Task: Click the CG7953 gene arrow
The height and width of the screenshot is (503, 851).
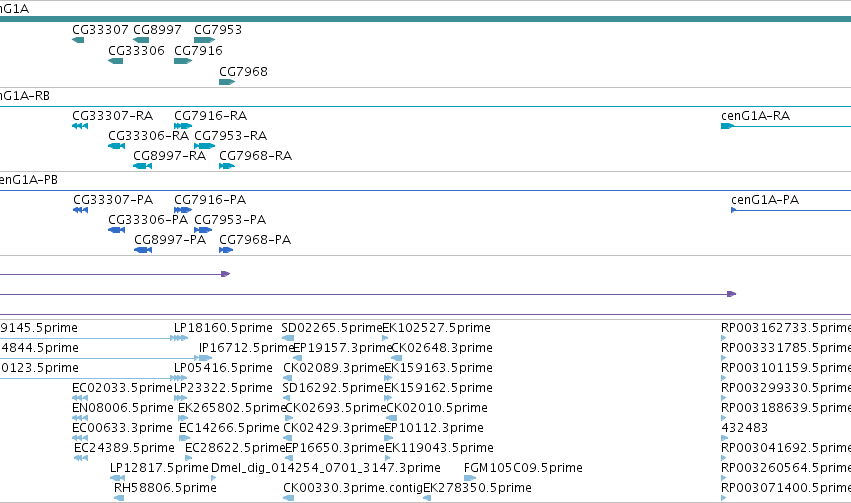Action: click(x=205, y=40)
